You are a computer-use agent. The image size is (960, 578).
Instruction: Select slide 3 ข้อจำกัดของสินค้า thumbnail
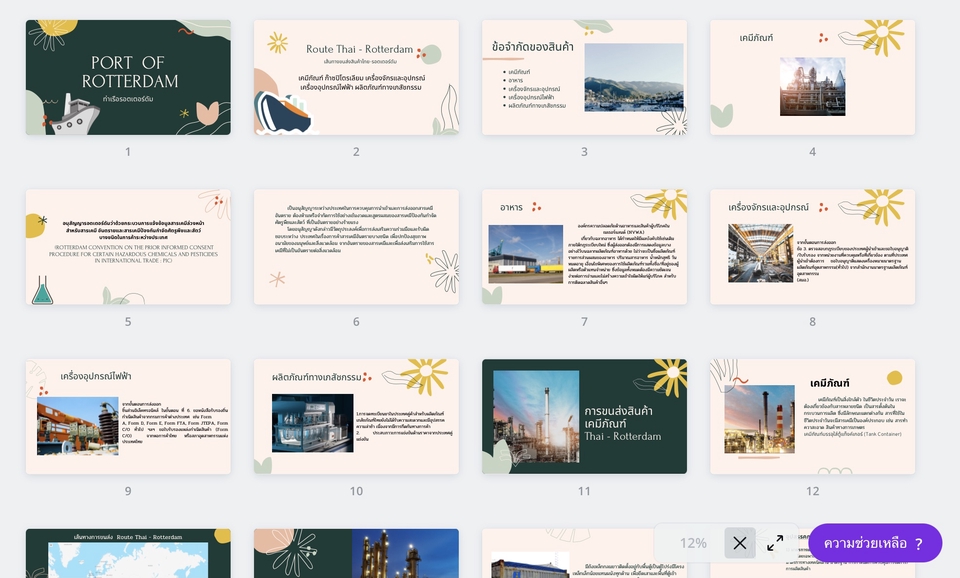click(x=584, y=77)
